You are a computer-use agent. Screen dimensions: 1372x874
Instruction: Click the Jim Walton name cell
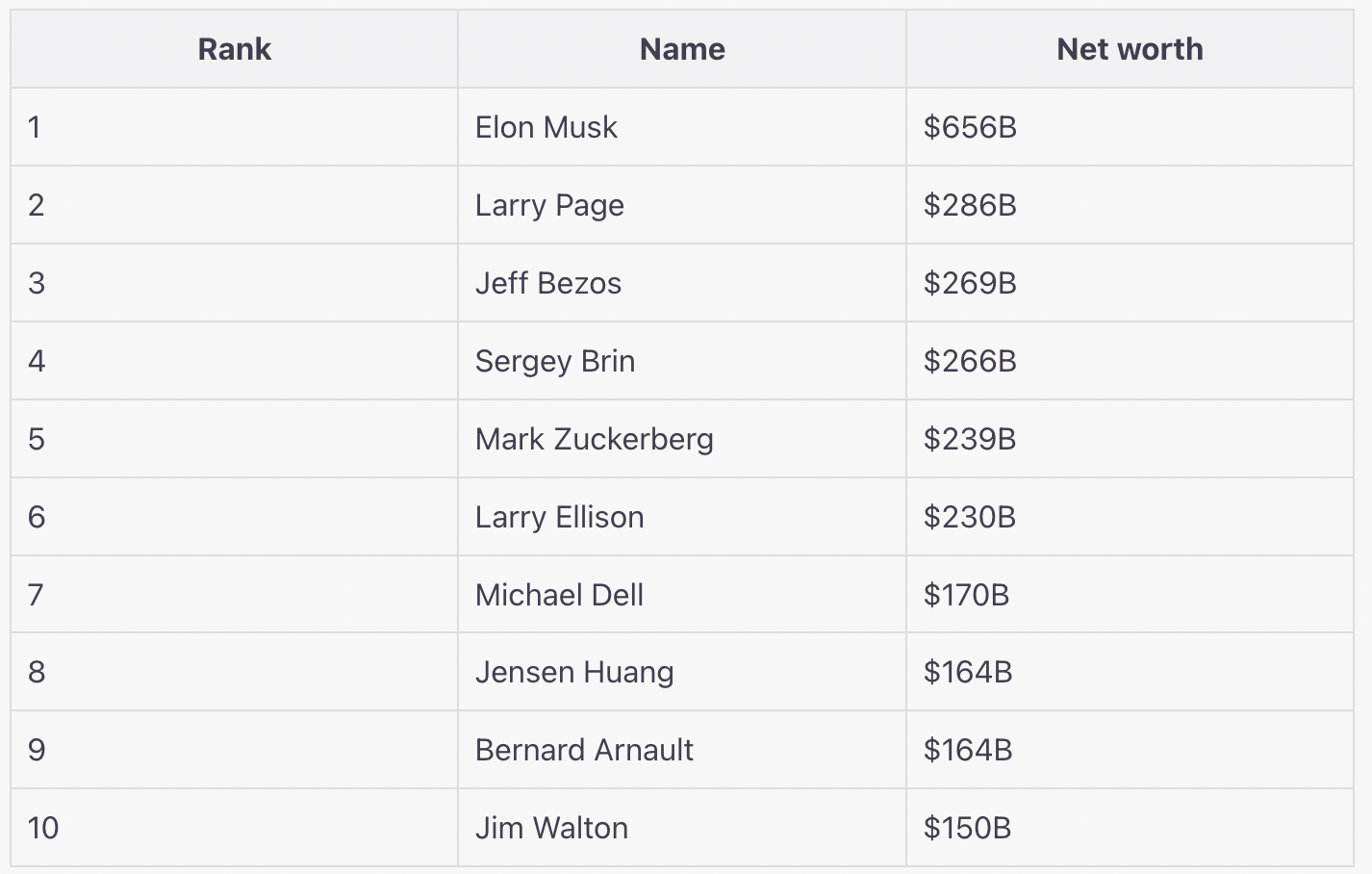(x=551, y=828)
